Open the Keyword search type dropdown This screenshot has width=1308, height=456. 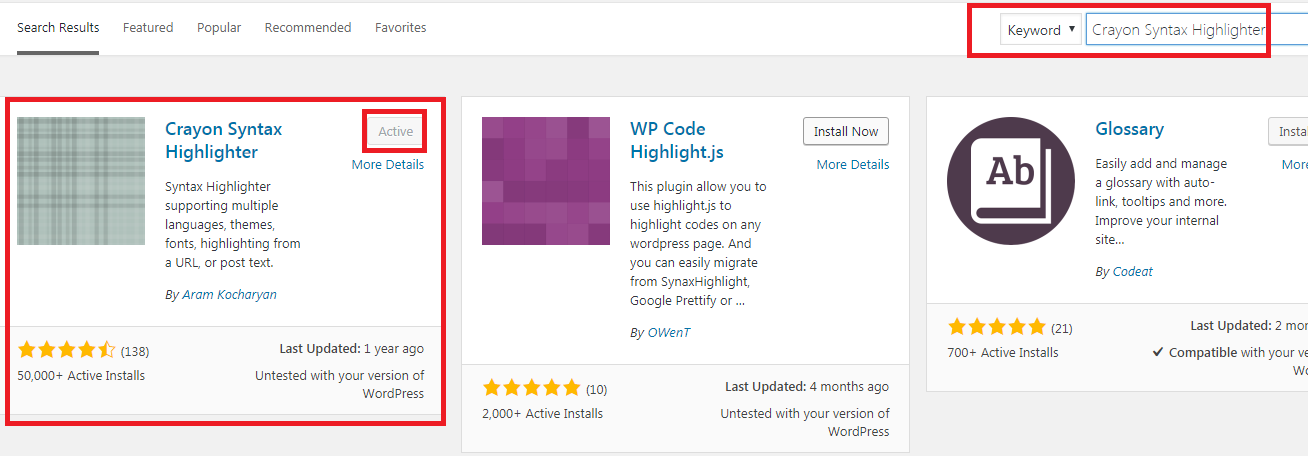pos(1041,30)
